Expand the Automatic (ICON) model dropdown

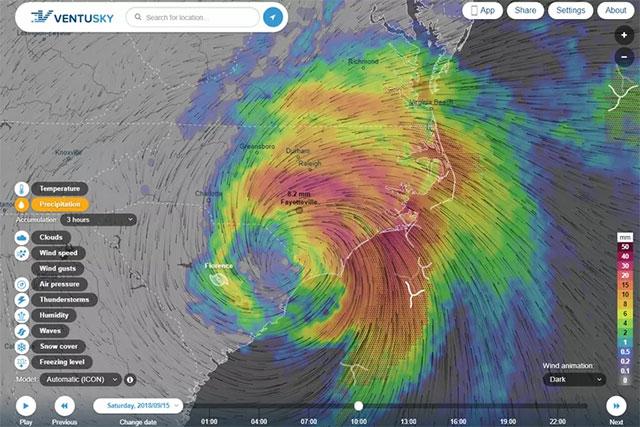pos(81,380)
